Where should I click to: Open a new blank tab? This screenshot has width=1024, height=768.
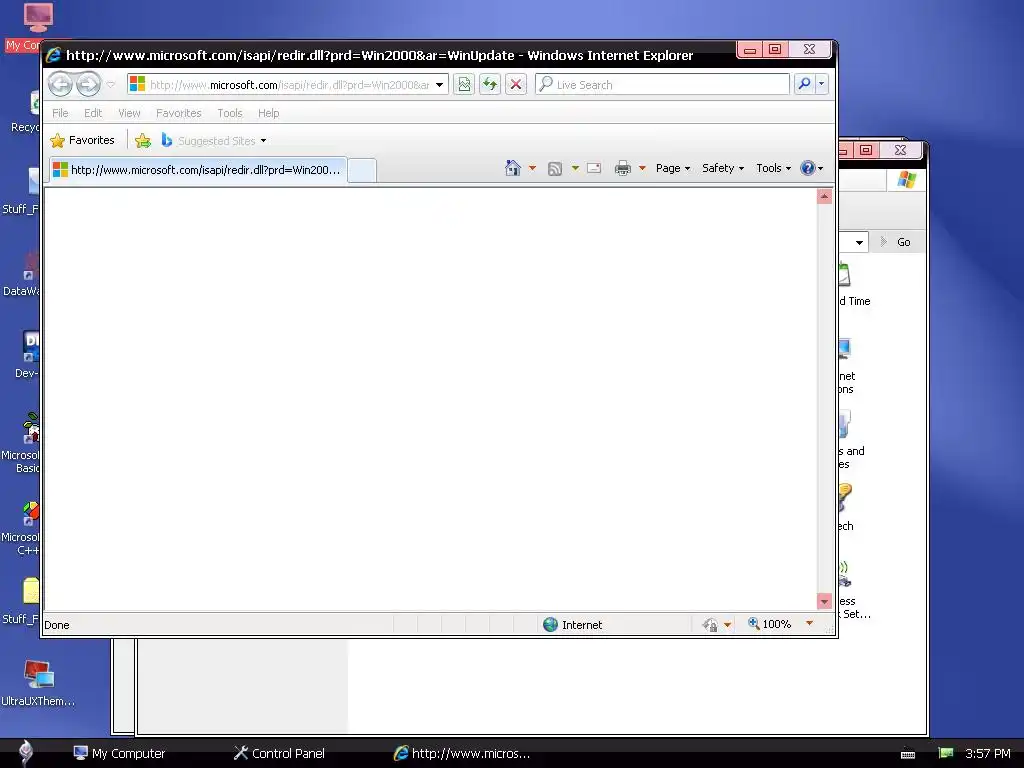coord(362,170)
